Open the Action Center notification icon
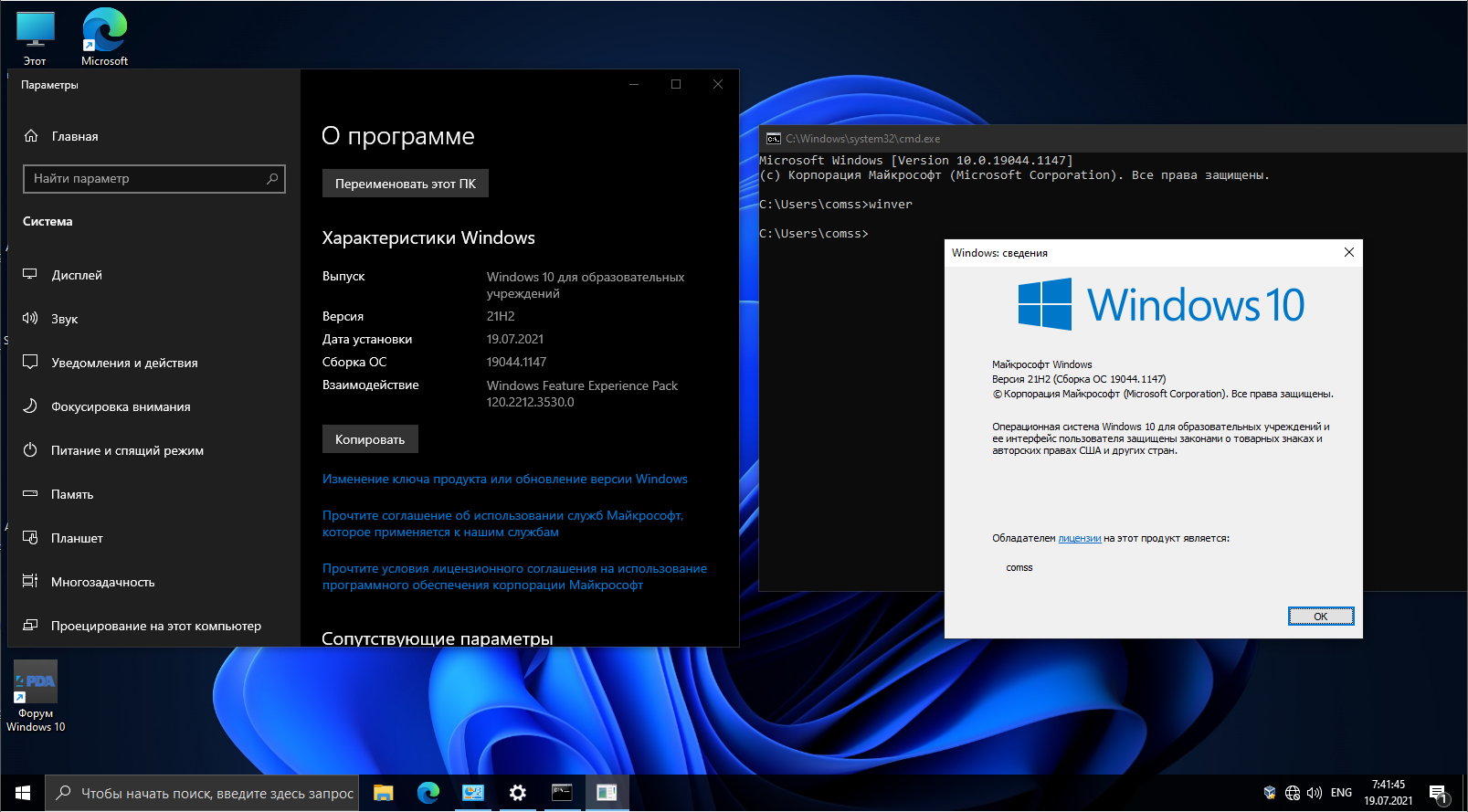 point(1440,793)
